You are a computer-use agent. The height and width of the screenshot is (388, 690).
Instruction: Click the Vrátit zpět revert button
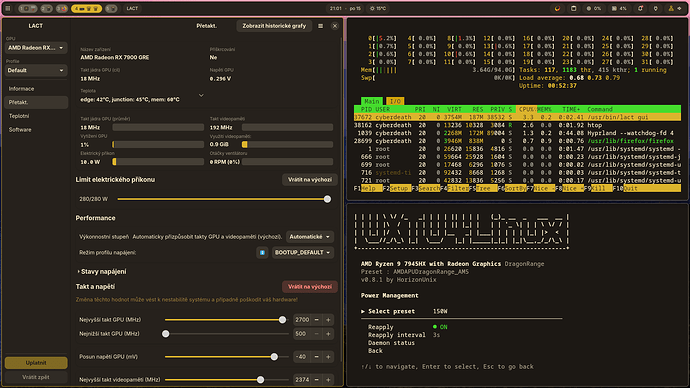pyautogui.click(x=36, y=377)
